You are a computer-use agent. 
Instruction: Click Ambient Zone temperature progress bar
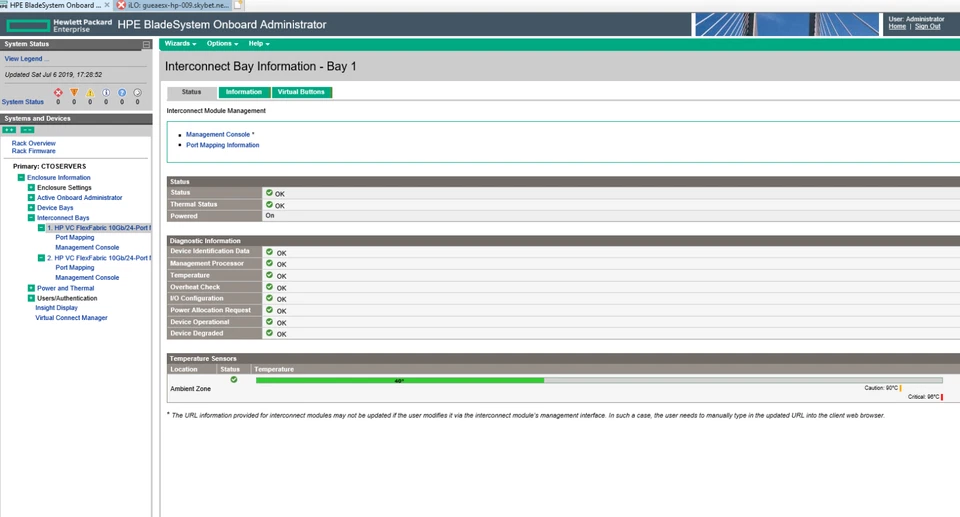pyautogui.click(x=599, y=380)
